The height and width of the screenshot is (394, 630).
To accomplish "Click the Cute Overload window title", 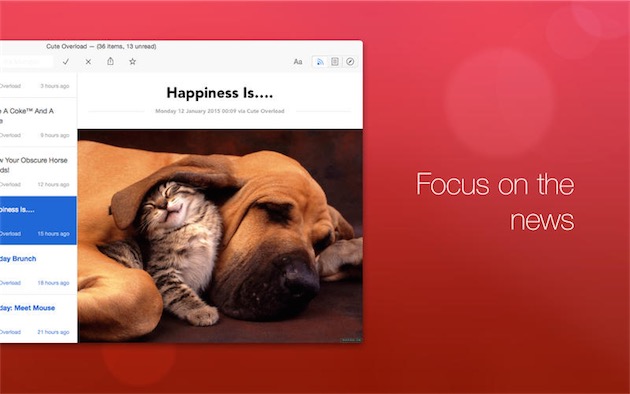I will pos(101,47).
